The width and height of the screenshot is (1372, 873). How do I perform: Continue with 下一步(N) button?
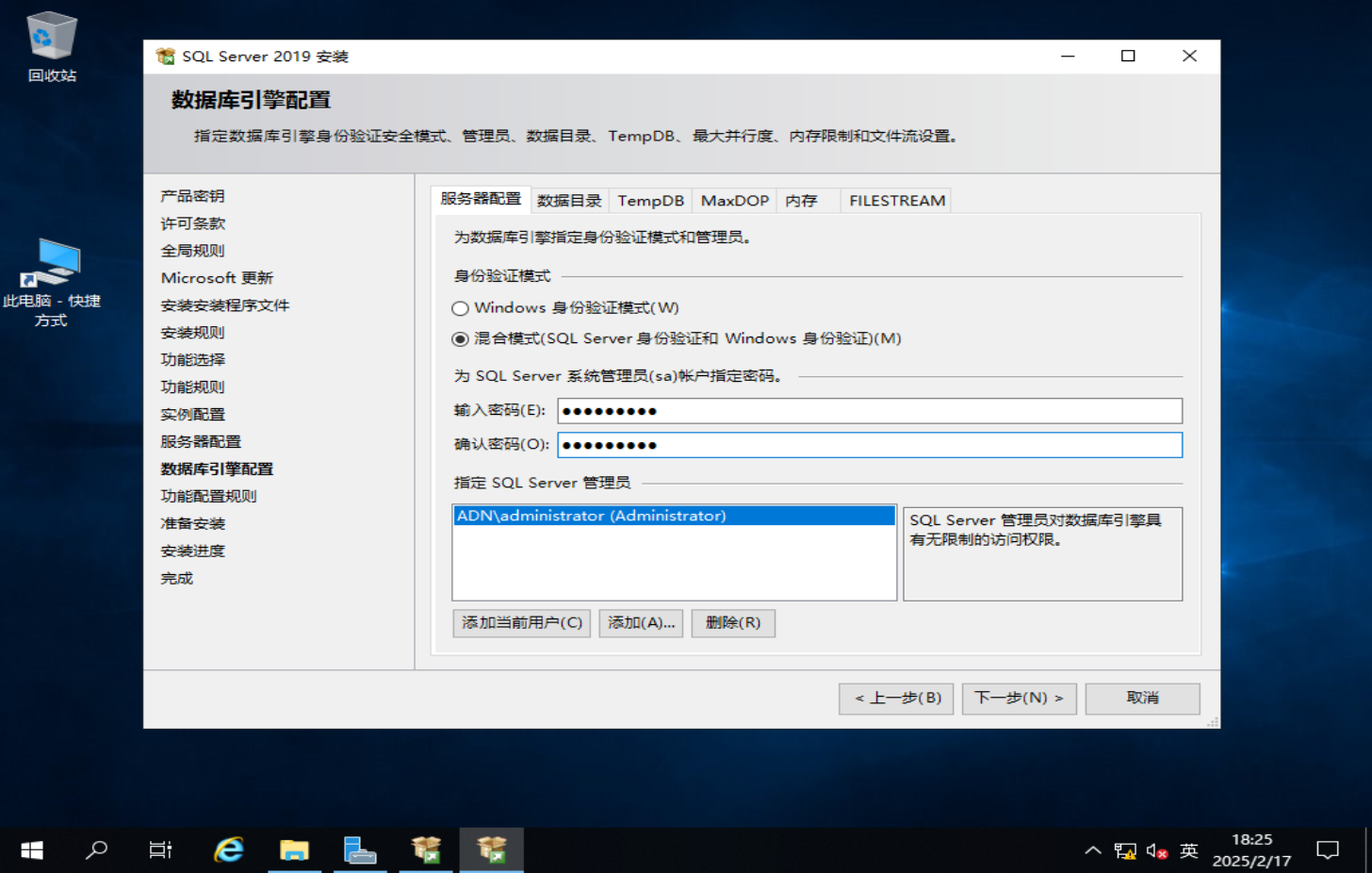tap(1020, 699)
